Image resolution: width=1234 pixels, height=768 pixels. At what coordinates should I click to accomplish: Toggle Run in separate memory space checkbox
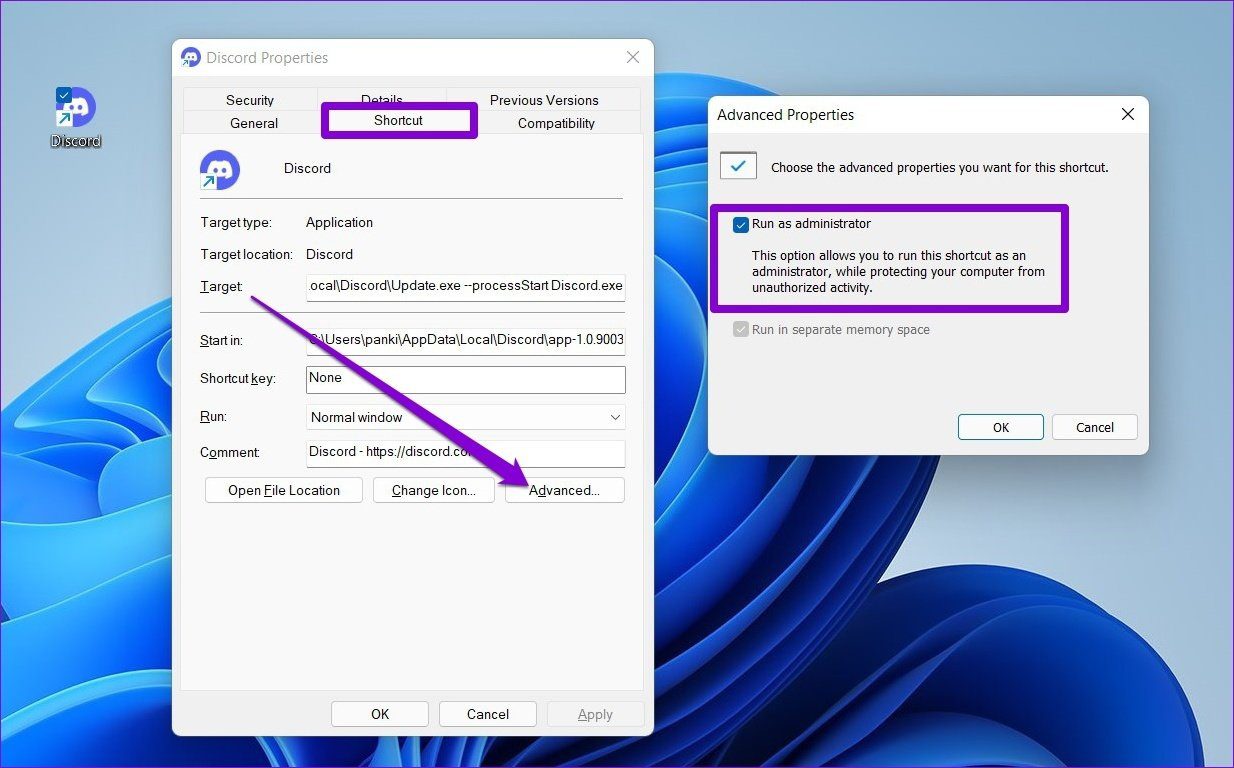tap(741, 329)
